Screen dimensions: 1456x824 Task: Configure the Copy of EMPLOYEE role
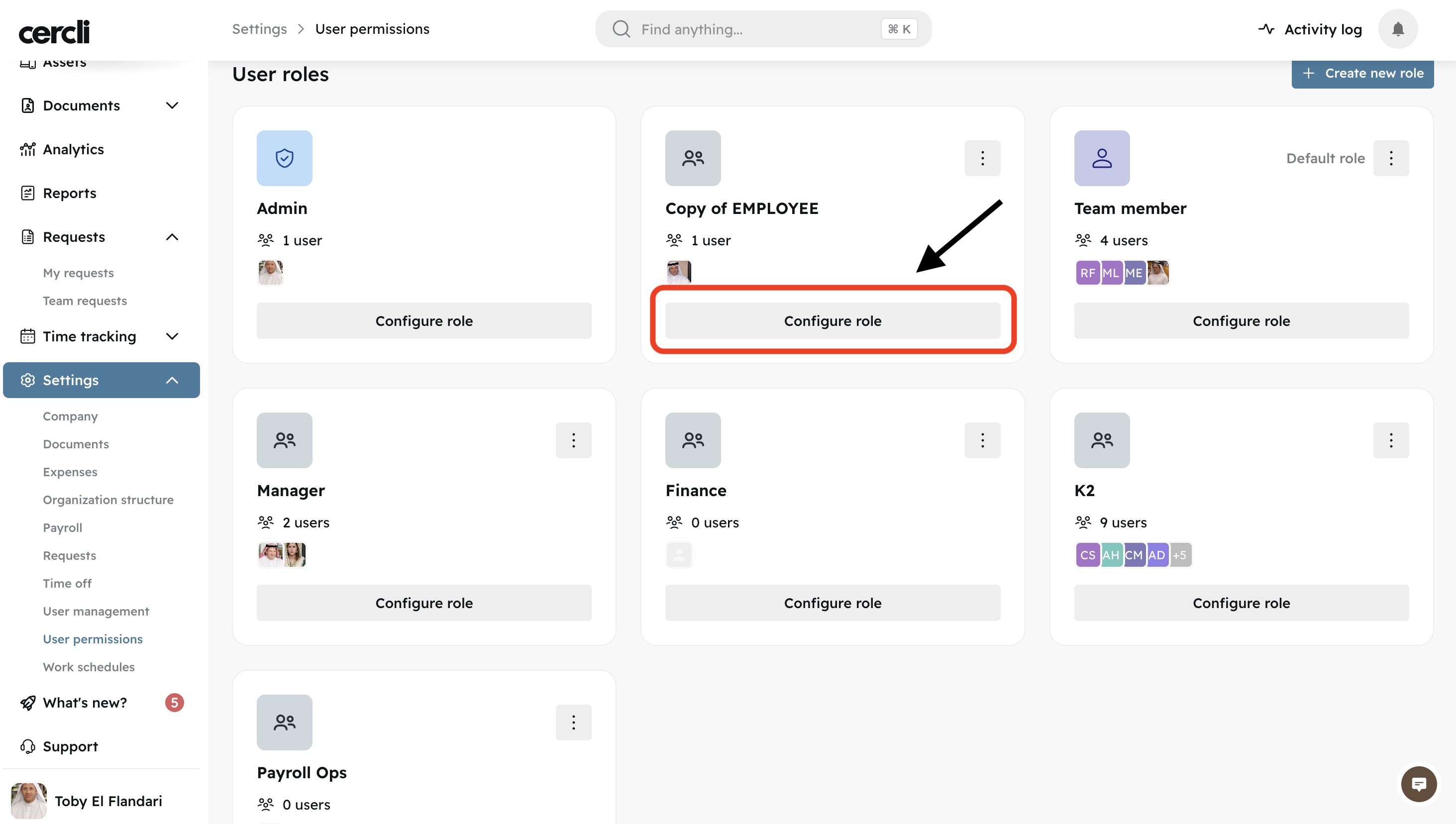832,321
